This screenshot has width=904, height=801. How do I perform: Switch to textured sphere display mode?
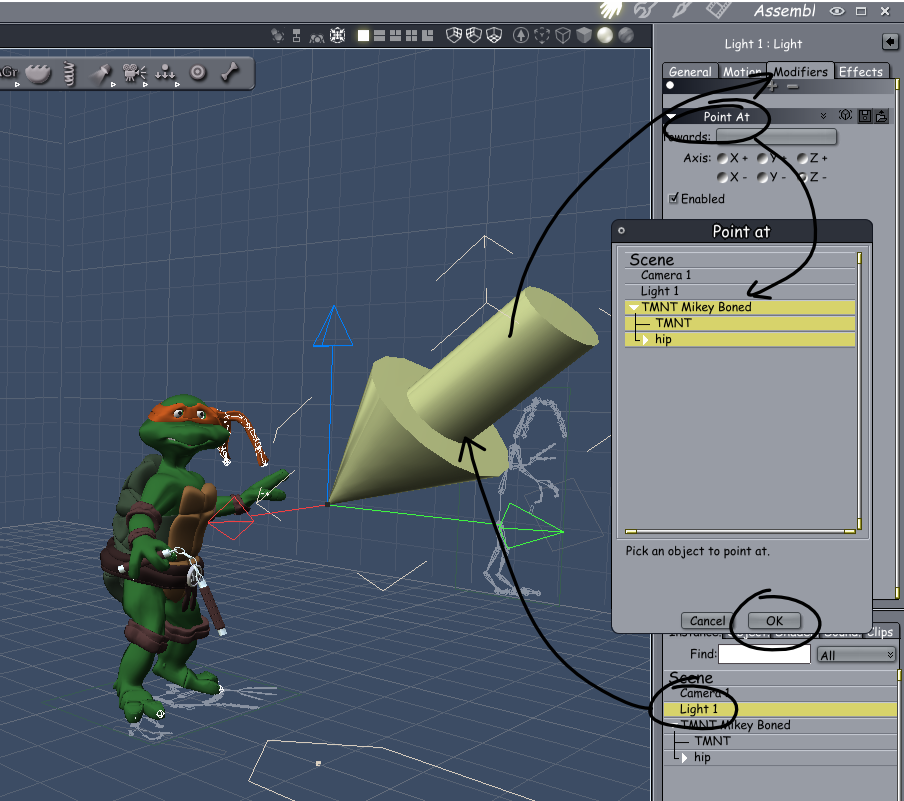(x=626, y=36)
